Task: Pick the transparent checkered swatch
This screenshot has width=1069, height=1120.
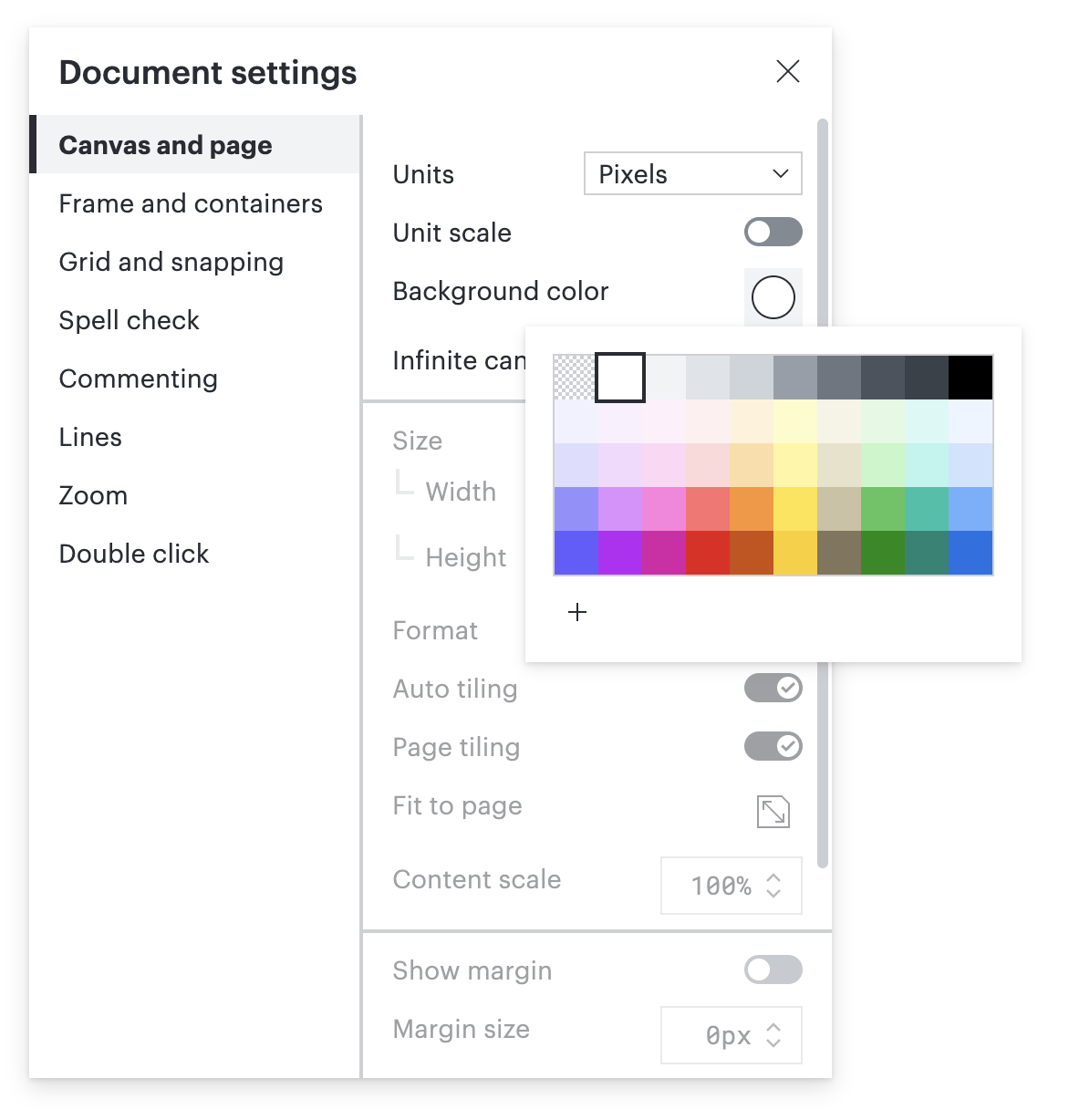Action: coord(576,378)
